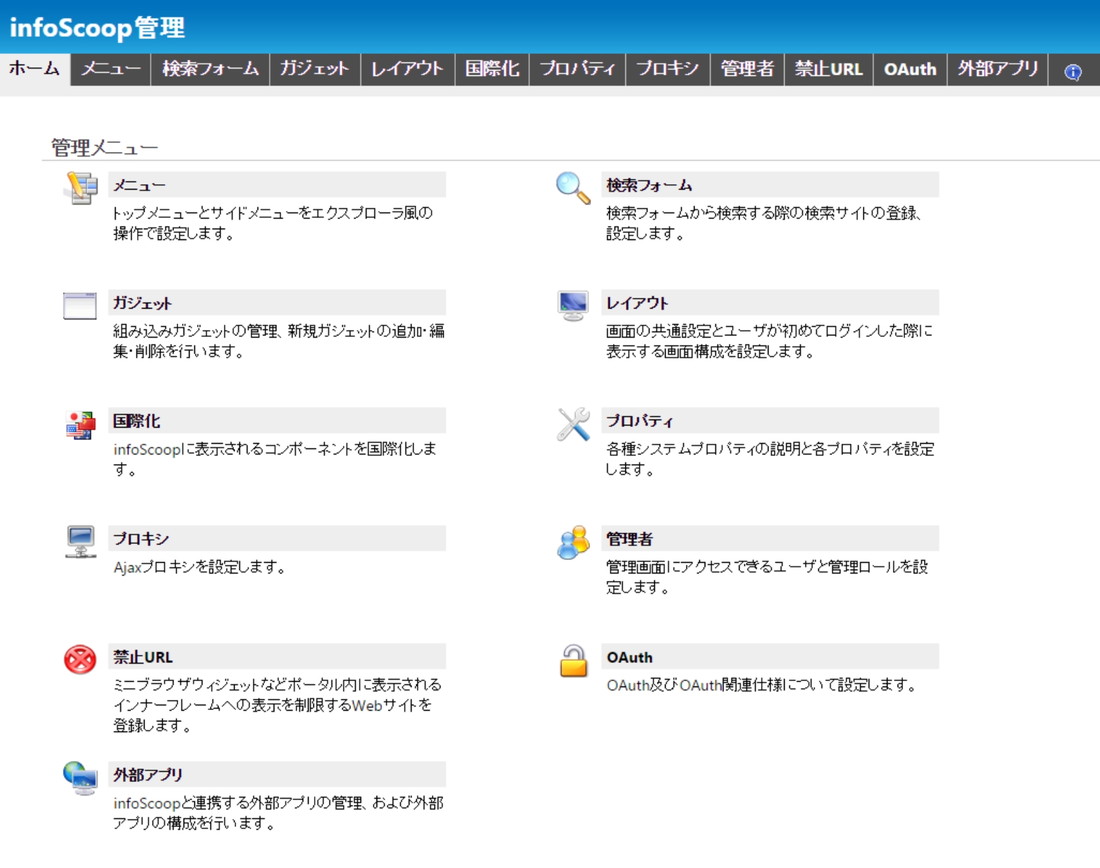The width and height of the screenshot is (1100, 868).
Task: Click description beginning '組み込みガジェットの管理'
Action: (279, 341)
